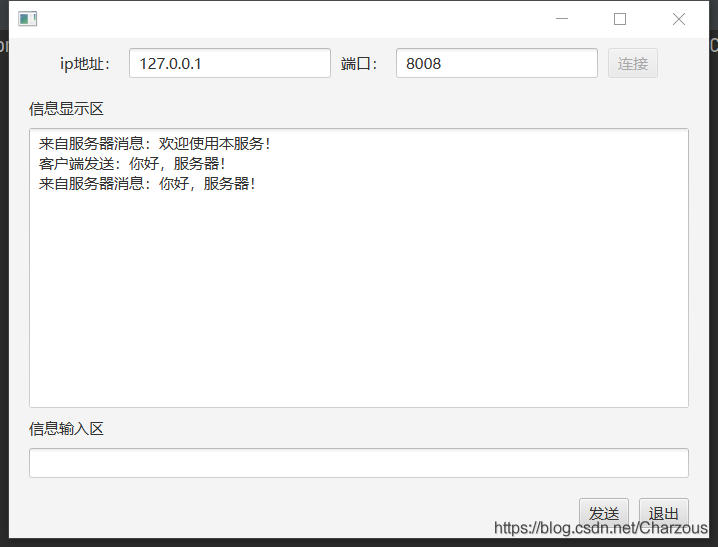Click the 'ip地址:' label
Viewport: 718px width, 547px height.
[85, 64]
